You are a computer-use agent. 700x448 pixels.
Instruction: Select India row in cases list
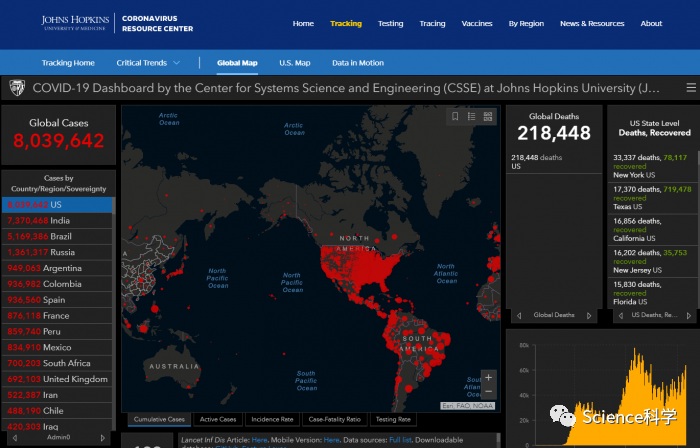[x=57, y=220]
